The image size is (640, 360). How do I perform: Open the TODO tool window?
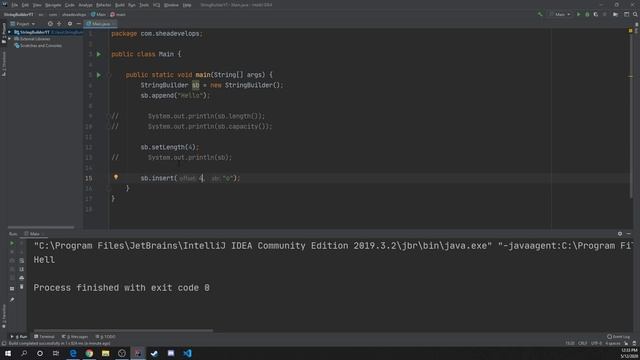pos(106,337)
